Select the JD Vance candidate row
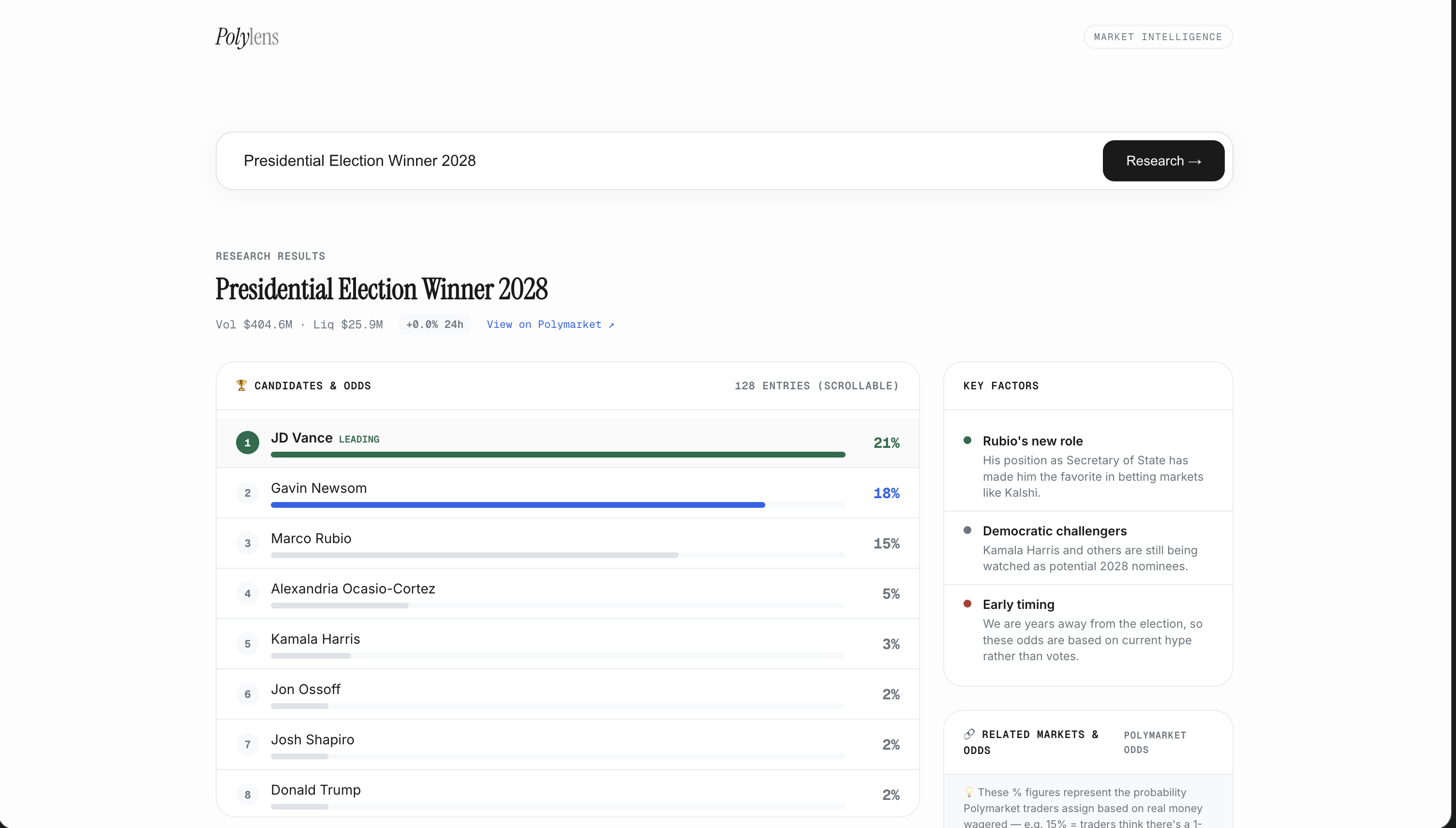The image size is (1456, 828). point(567,443)
